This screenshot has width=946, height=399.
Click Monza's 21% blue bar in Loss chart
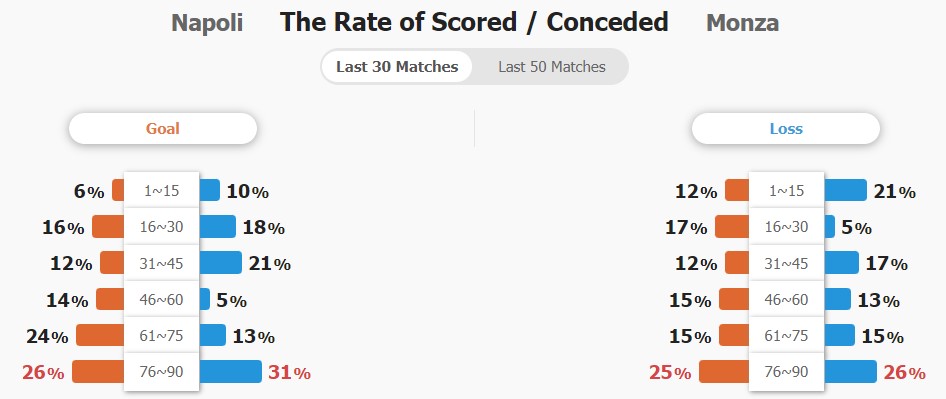tap(845, 190)
